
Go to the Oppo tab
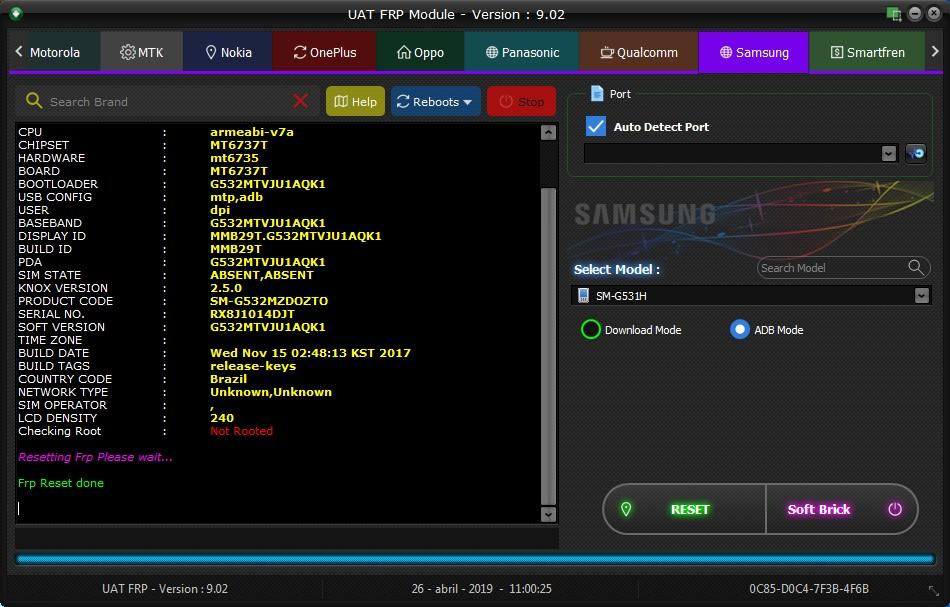pos(420,53)
